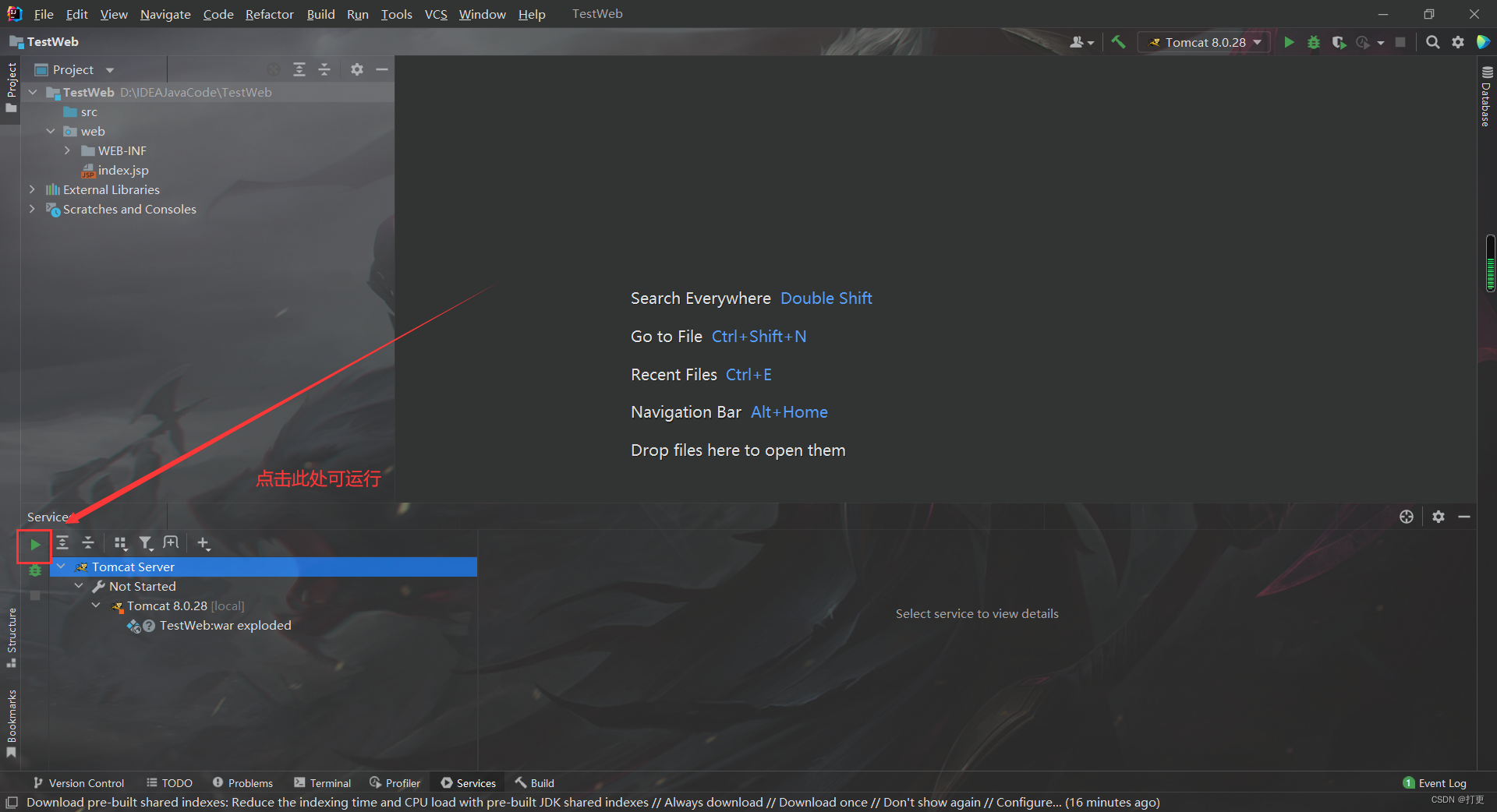Collapse the Tomcat Server services node
Image resolution: width=1497 pixels, height=812 pixels.
click(x=61, y=567)
